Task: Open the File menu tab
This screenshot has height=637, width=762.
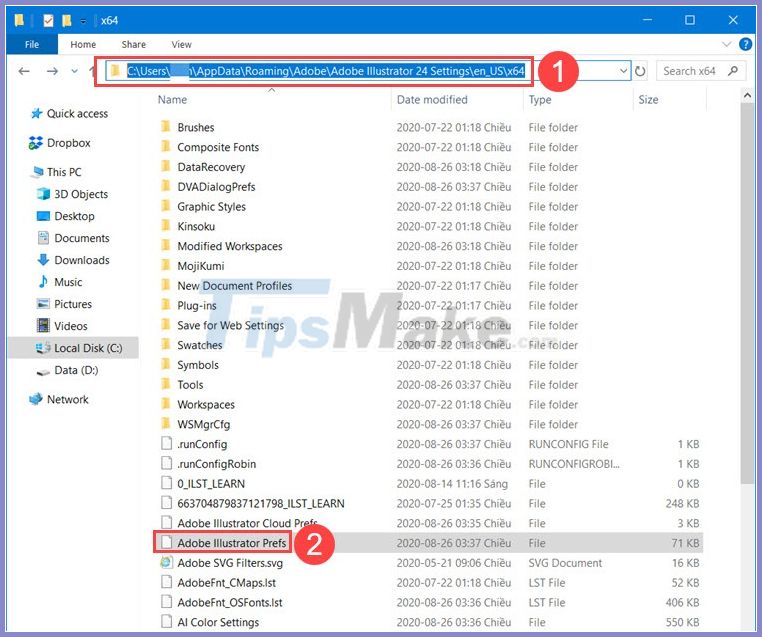Action: [x=31, y=45]
